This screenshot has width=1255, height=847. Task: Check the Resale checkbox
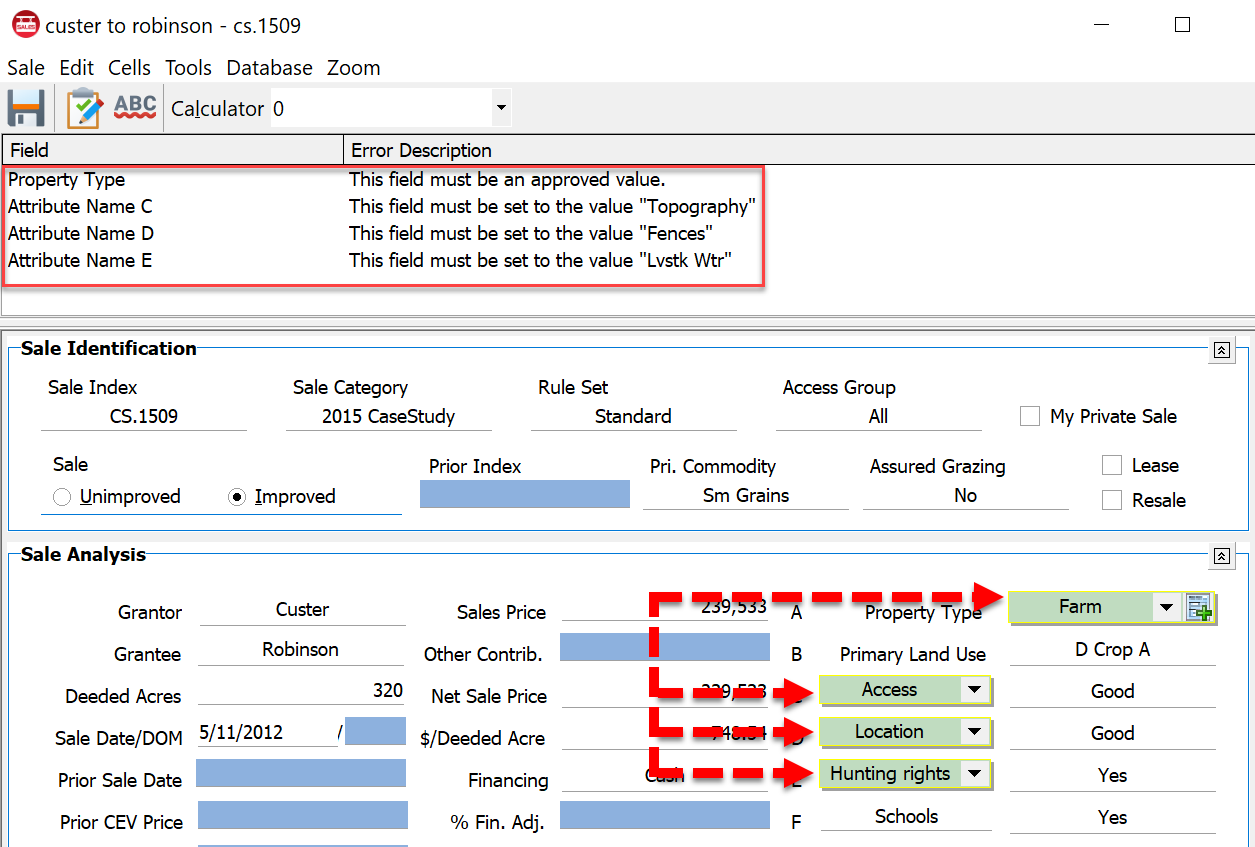[x=1112, y=500]
